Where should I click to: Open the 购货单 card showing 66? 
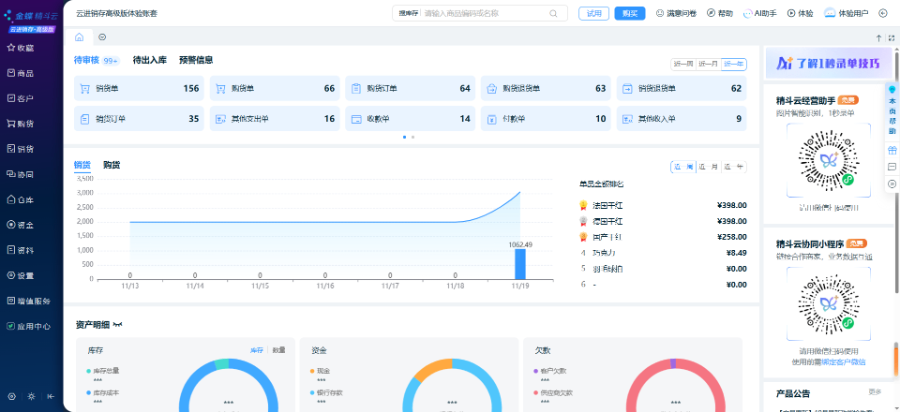[x=274, y=88]
